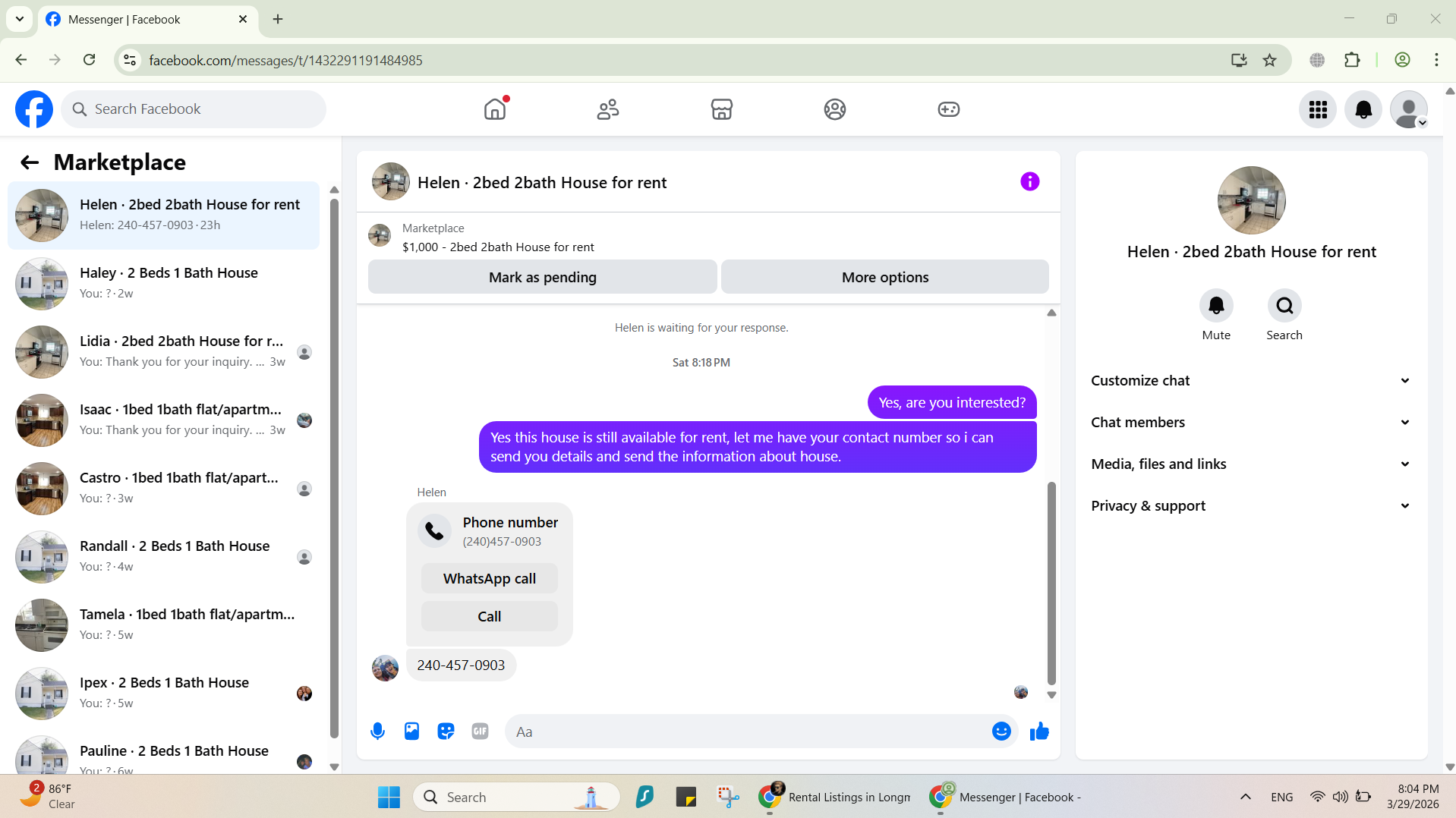Open Tamela 1bed 1bath flat conversation
This screenshot has height=818, width=1456.
tap(163, 625)
